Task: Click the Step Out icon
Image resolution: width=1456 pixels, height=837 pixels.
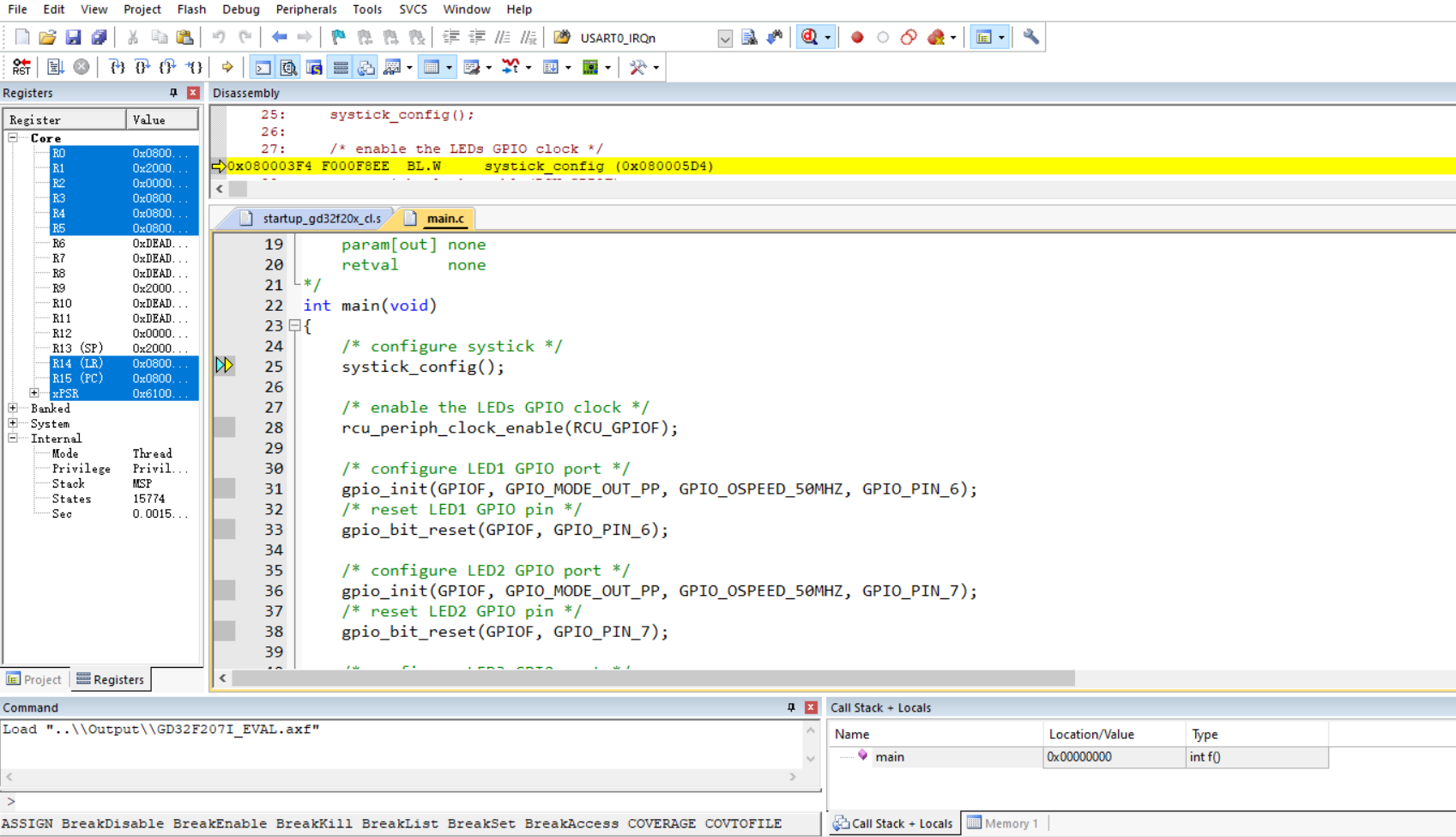Action: 168,67
